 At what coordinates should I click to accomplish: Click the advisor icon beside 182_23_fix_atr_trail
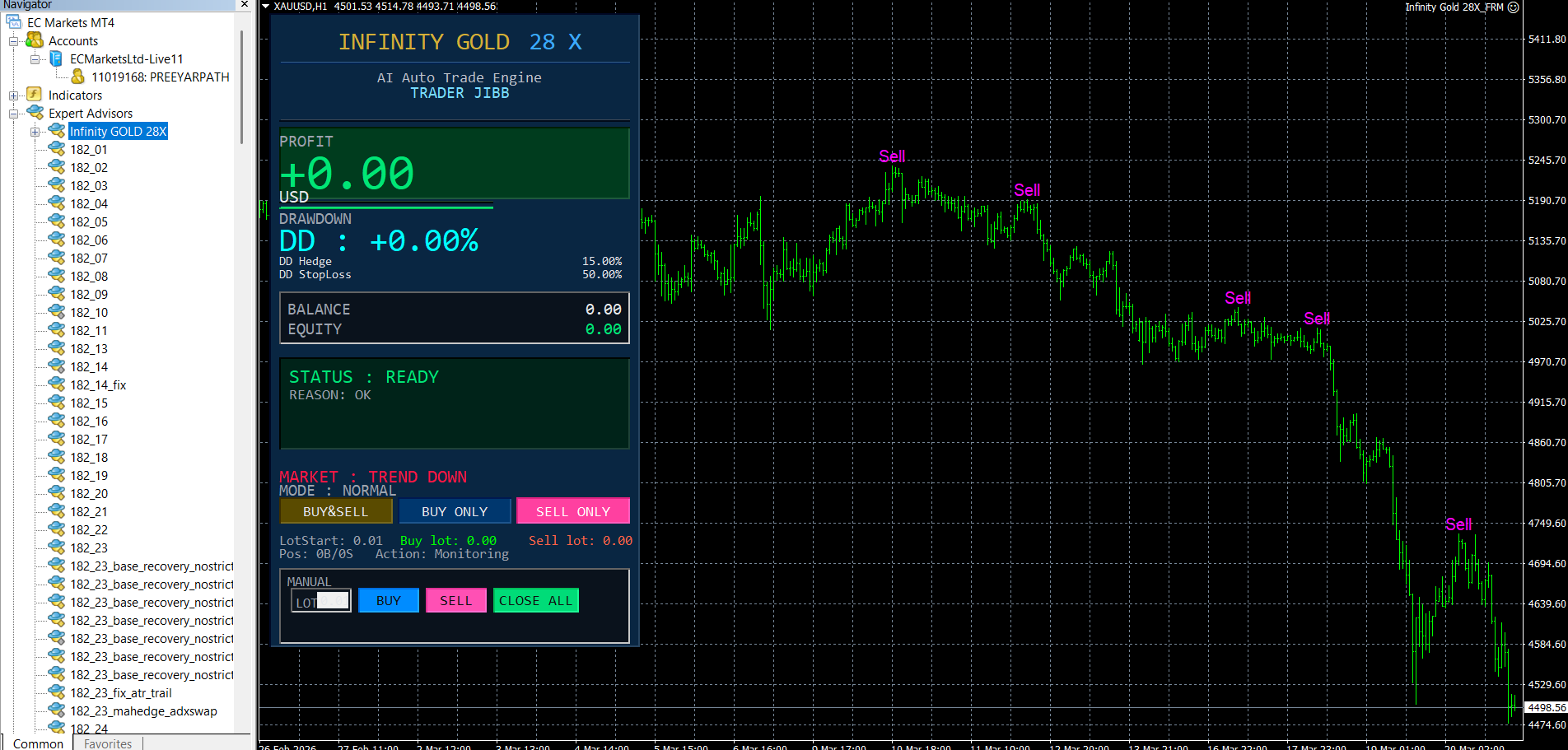[x=57, y=692]
